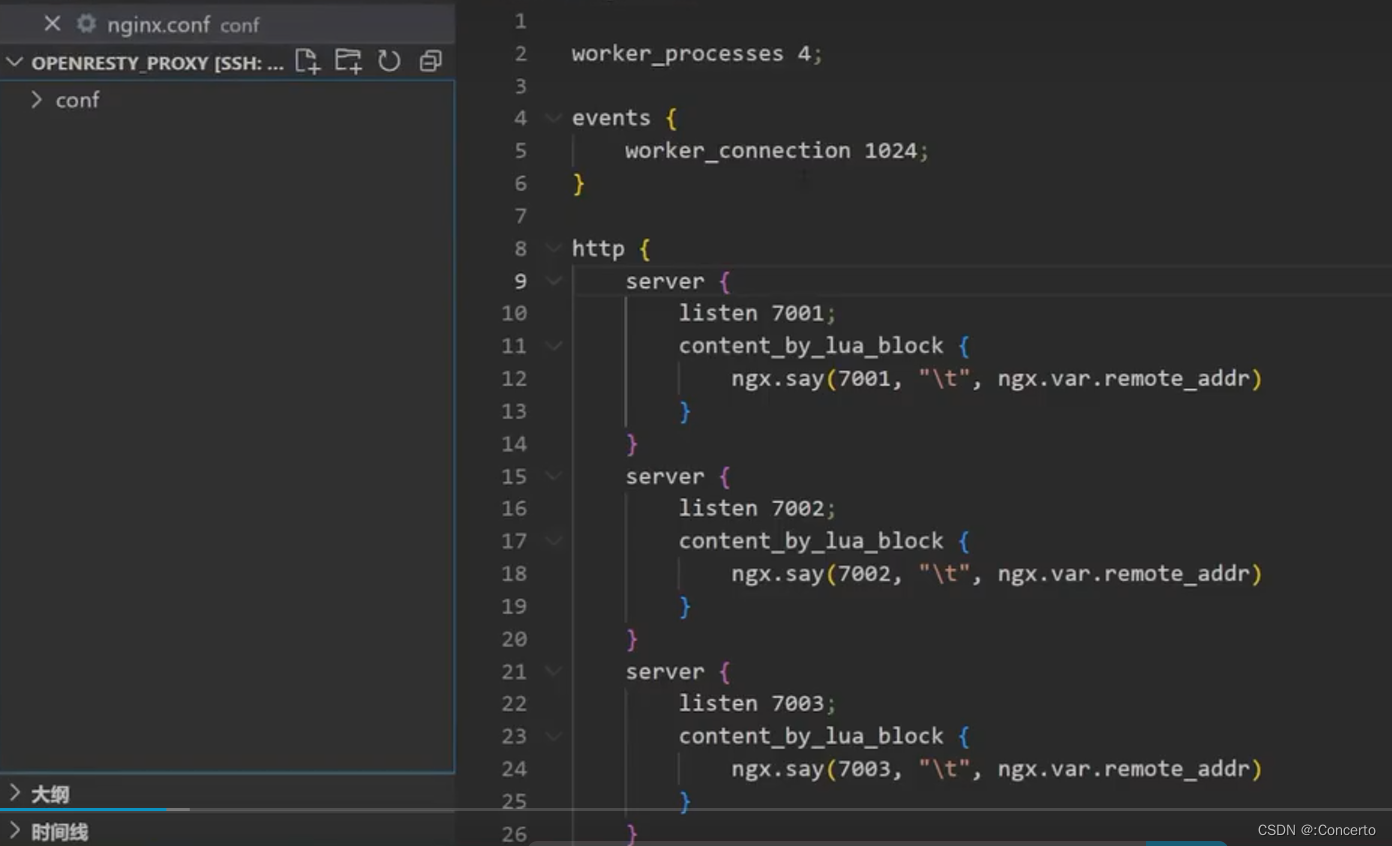Fold the server block at line 15
Screen dimensions: 1392x846
[553, 476]
